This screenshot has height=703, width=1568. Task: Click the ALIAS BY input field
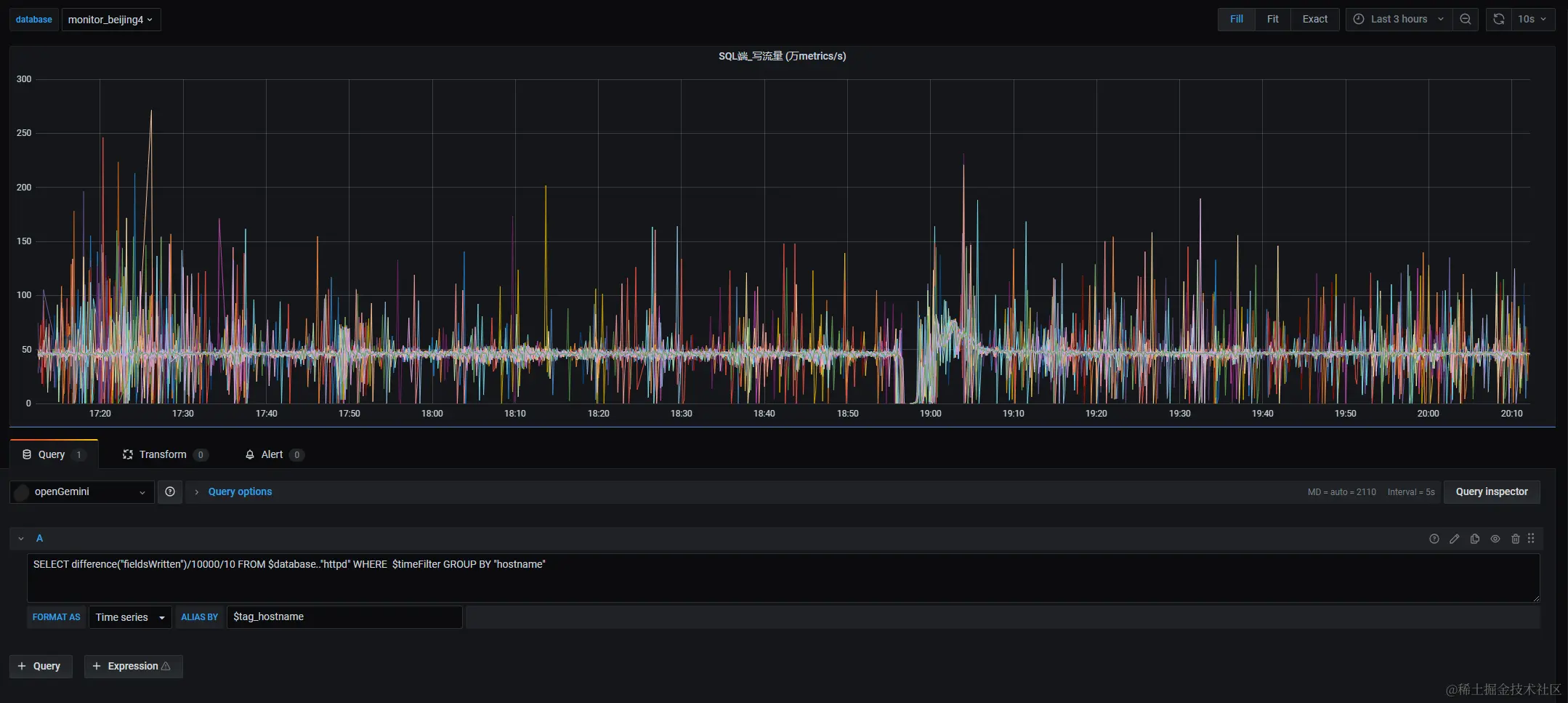pos(344,616)
